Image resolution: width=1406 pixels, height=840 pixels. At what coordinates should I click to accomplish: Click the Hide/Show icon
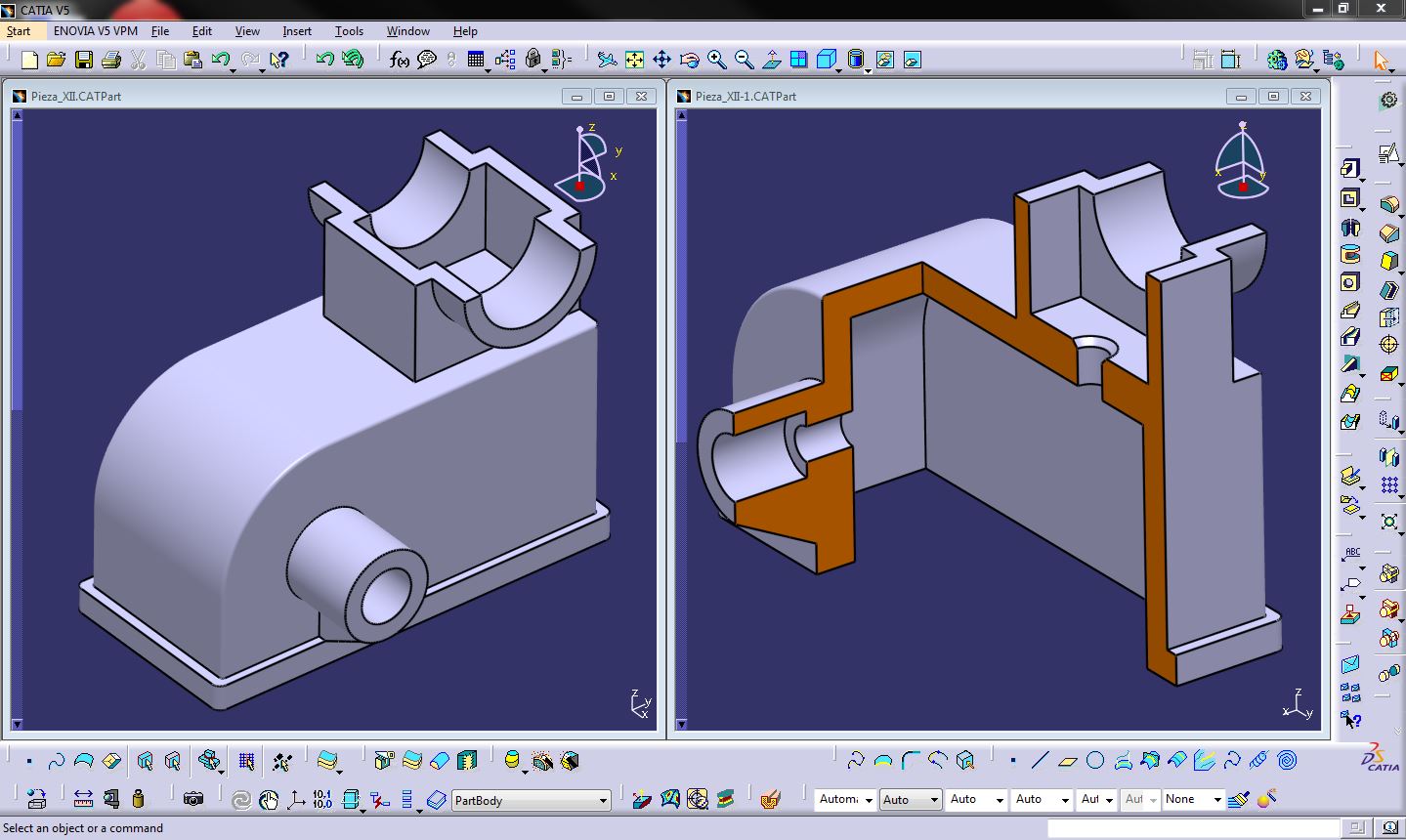(x=884, y=60)
